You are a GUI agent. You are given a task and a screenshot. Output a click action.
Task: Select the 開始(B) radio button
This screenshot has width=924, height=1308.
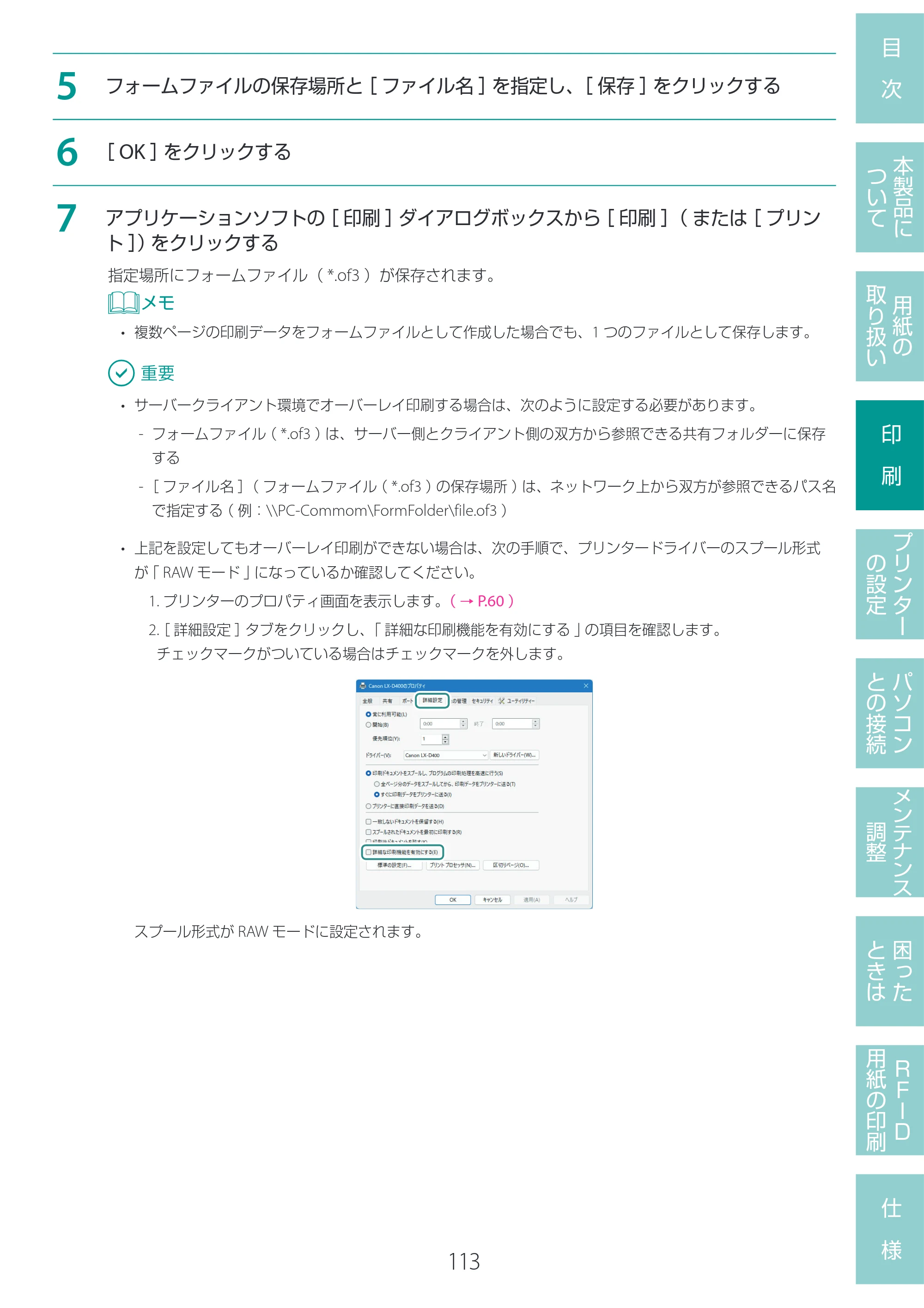pyautogui.click(x=368, y=725)
